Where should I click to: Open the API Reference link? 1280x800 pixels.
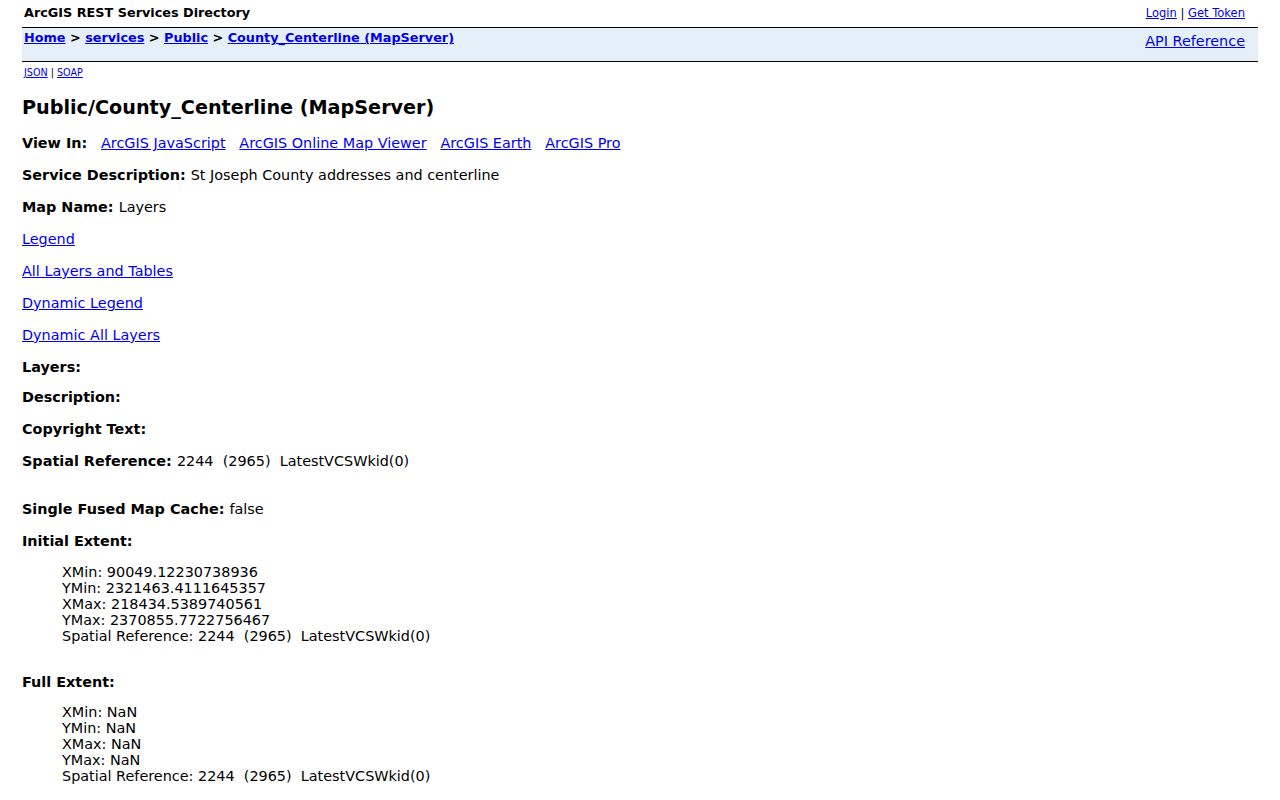(1195, 41)
